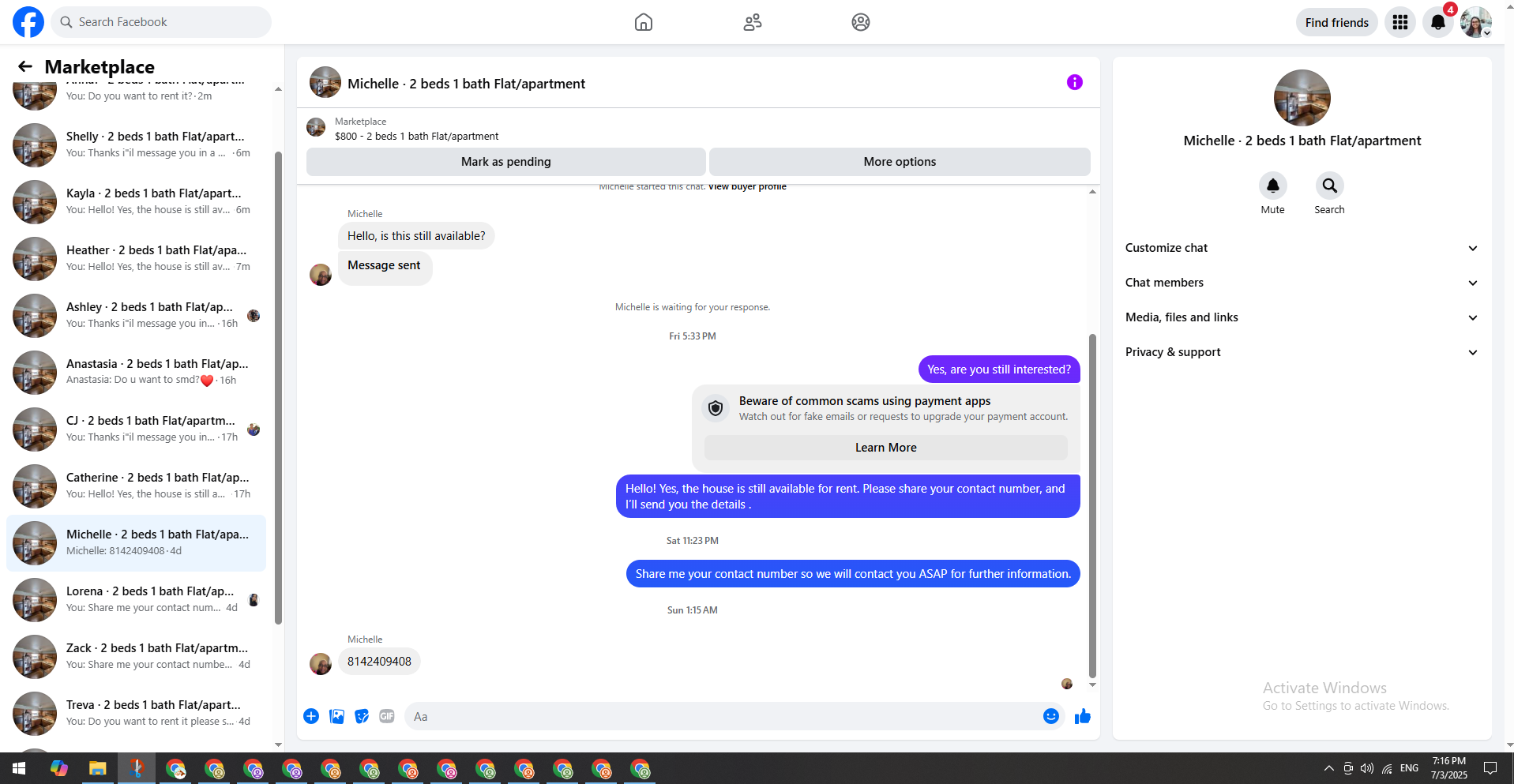Choose a sticker icon
This screenshot has width=1514, height=784.
coord(362,716)
